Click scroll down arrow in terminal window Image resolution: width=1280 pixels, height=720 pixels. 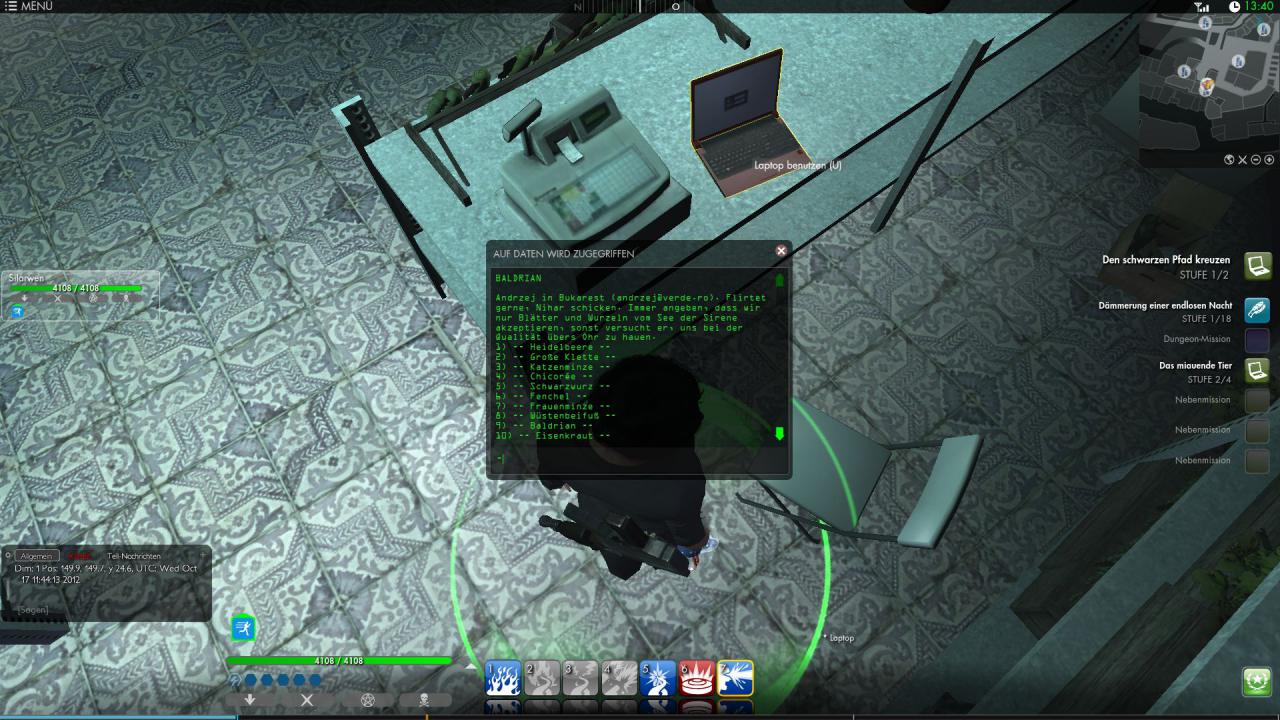coord(780,434)
